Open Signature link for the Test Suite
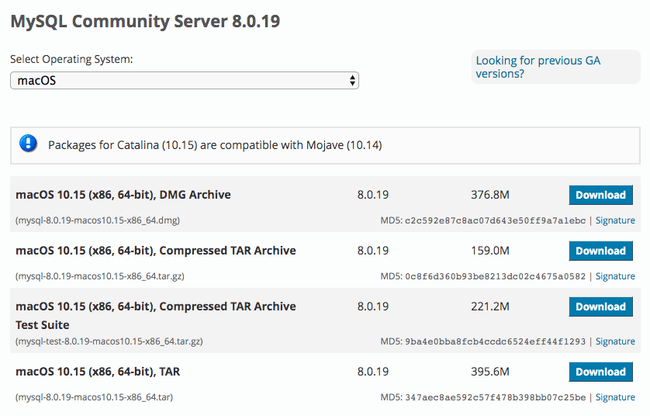Viewport: 650px width, 416px height. click(615, 341)
